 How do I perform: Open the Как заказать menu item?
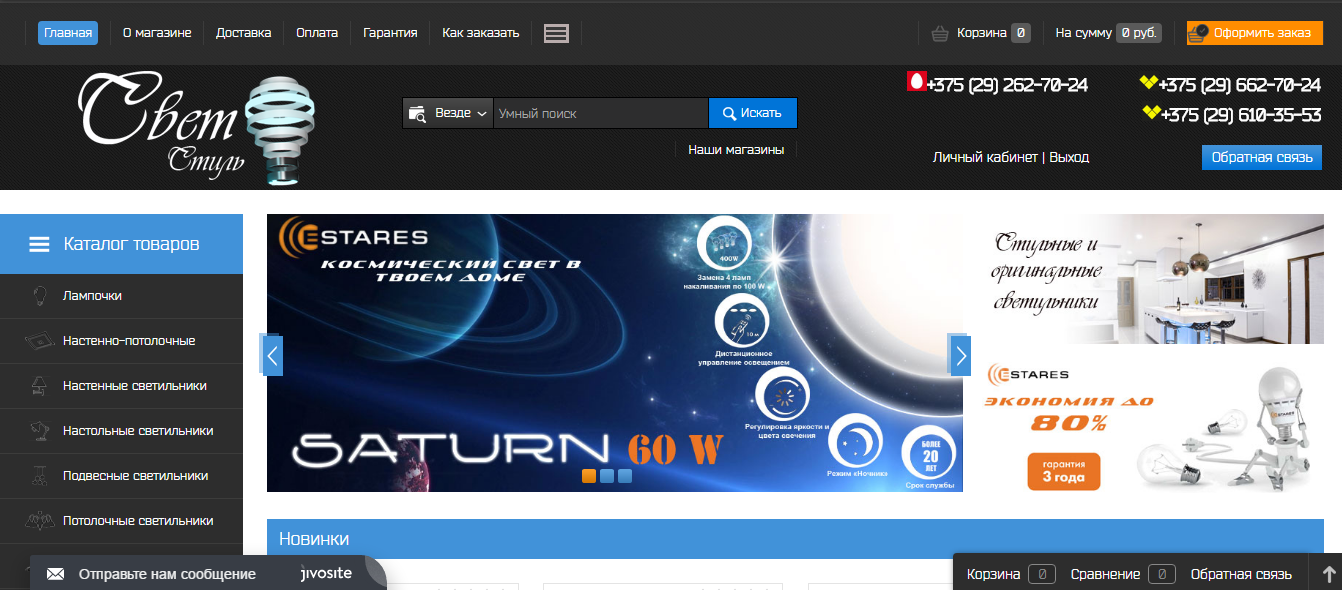[x=481, y=33]
